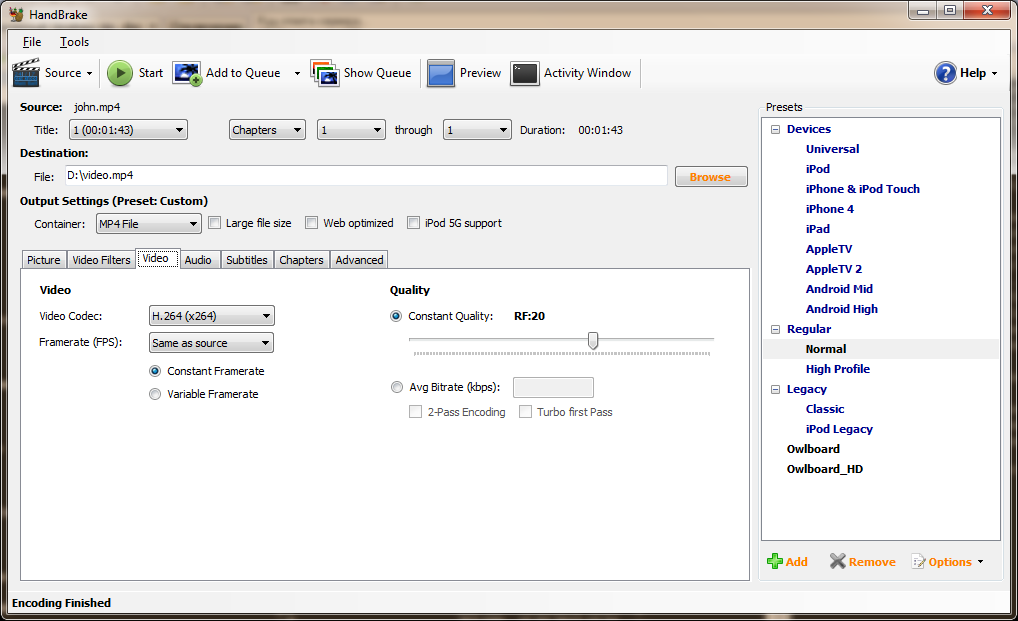Click the Constant Quality RF slider handle
This screenshot has width=1018, height=621.
point(593,341)
